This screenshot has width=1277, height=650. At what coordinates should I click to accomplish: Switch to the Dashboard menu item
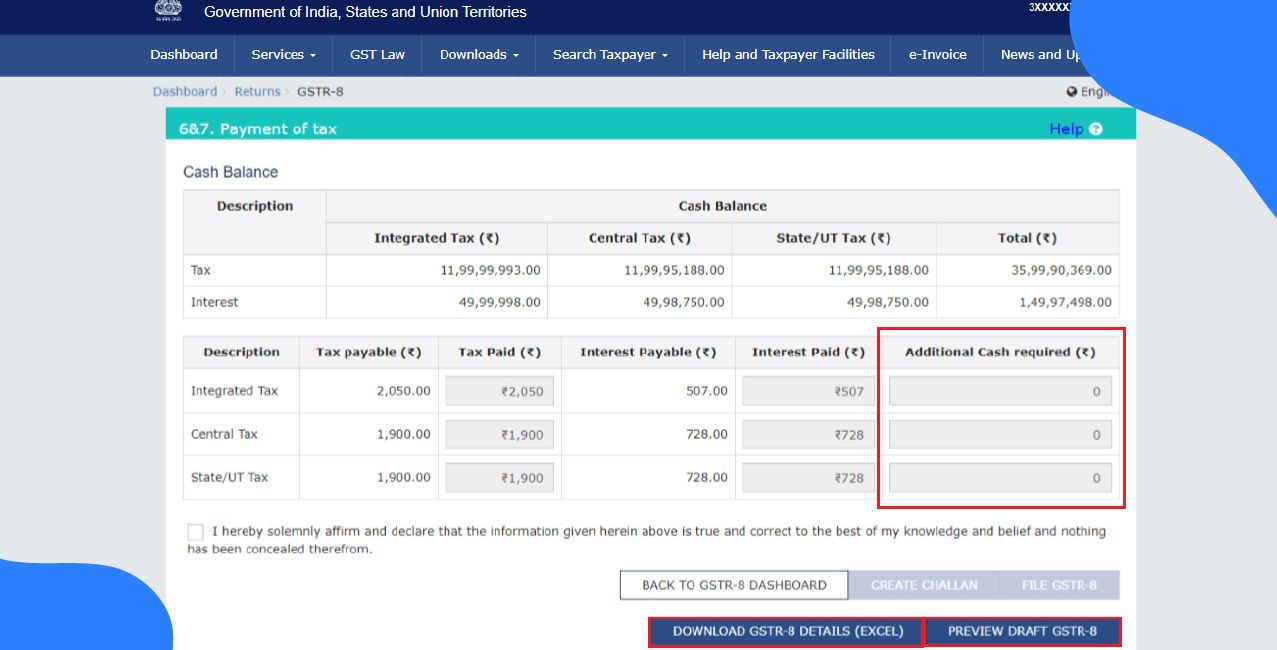184,55
